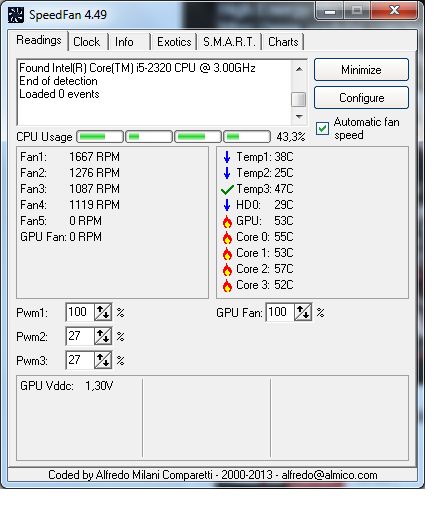Open the Clock tab
Viewport: 444px width, 506px height.
(87, 42)
